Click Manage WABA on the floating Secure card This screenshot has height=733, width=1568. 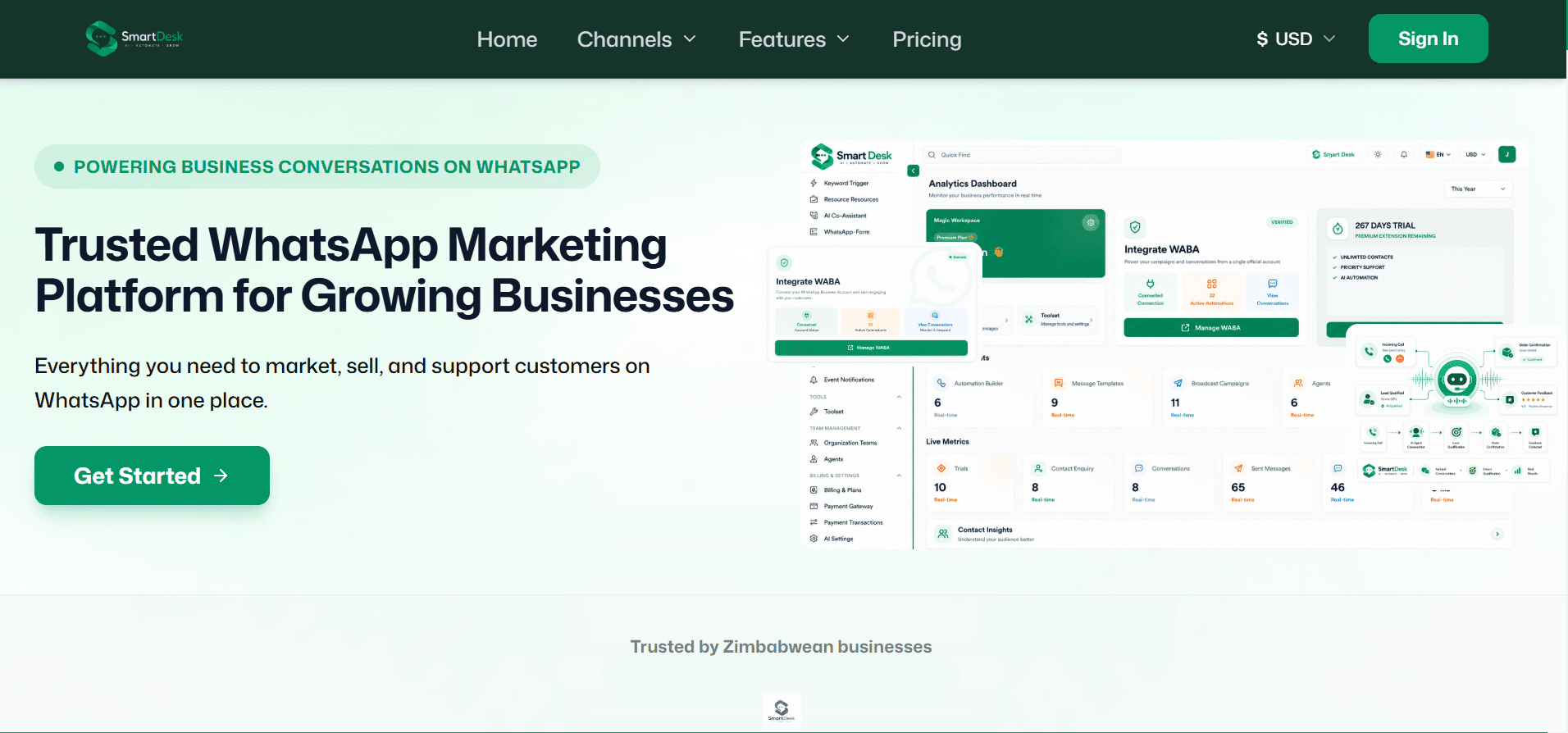tap(871, 348)
